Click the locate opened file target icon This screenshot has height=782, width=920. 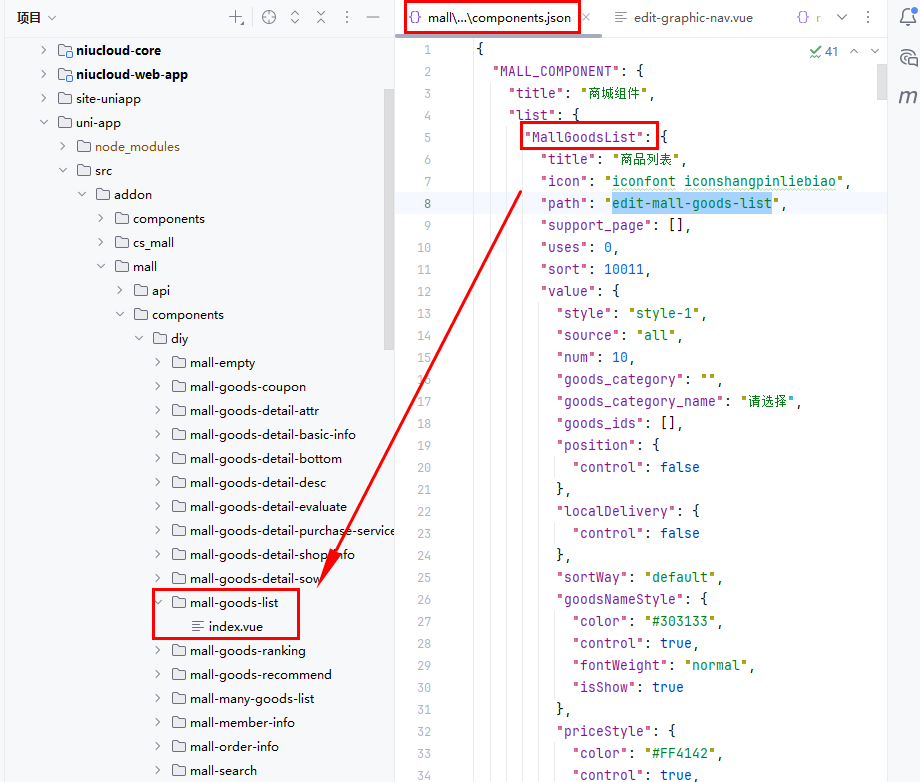point(268,17)
